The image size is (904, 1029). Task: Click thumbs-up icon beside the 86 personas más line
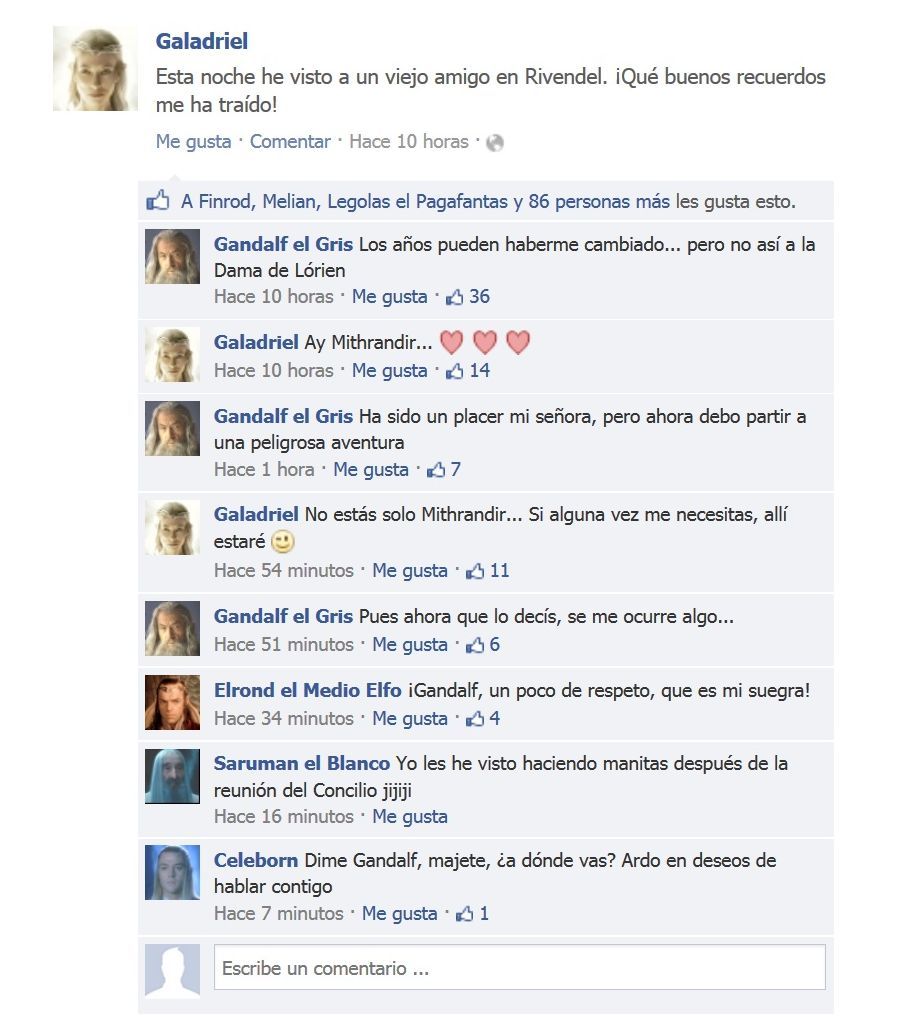tap(157, 200)
